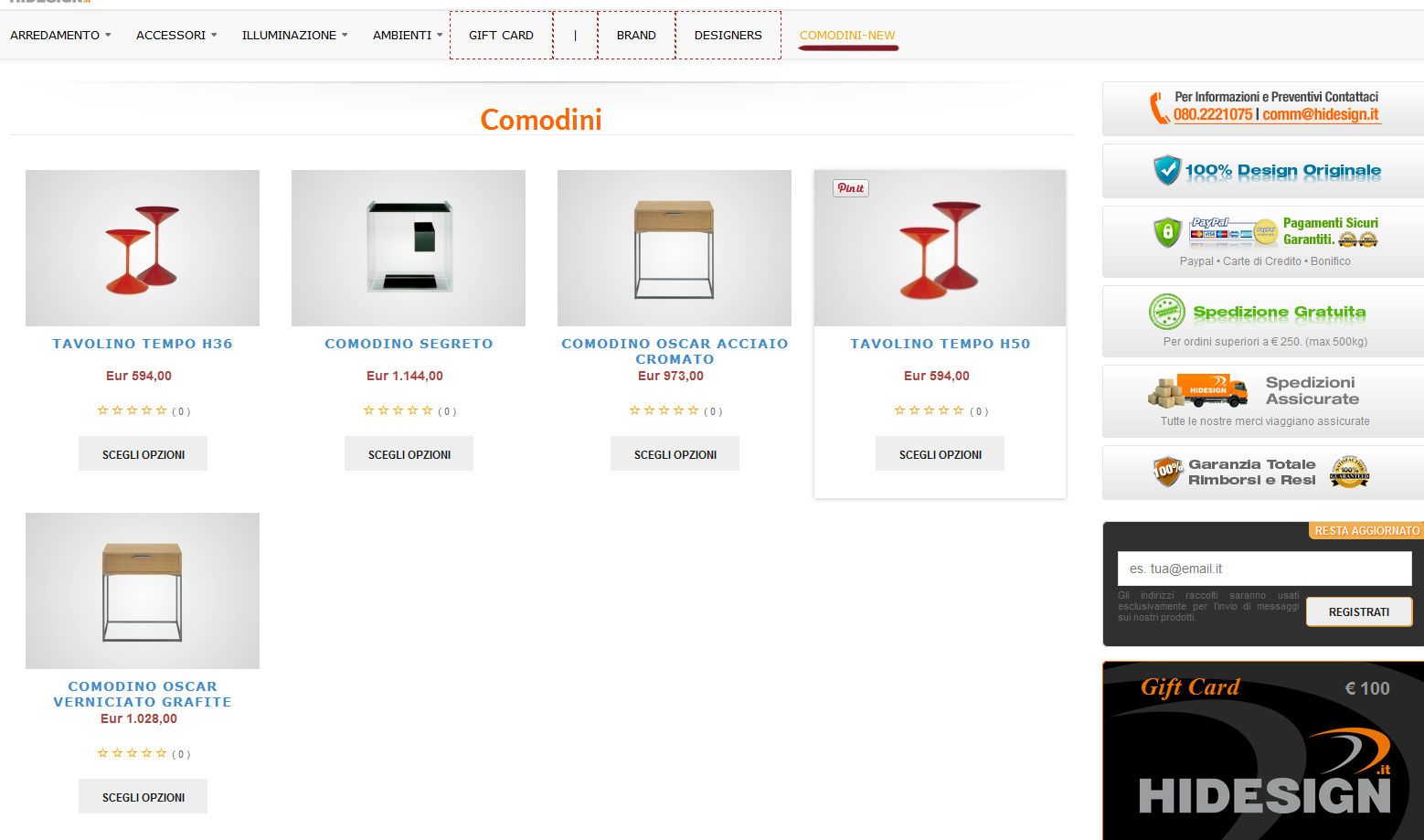This screenshot has width=1424, height=840.
Task: Open the Comodino Oscar Acciaio Cromato link
Action: point(675,351)
